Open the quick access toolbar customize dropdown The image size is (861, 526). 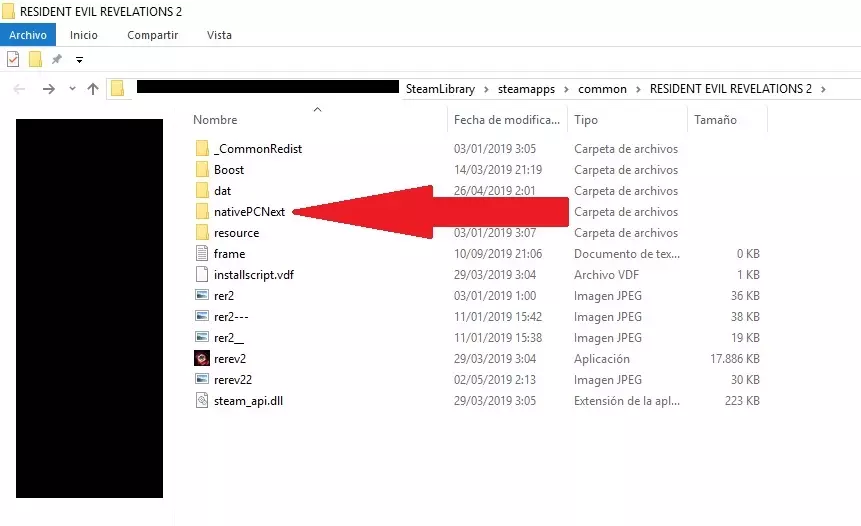pyautogui.click(x=79, y=60)
